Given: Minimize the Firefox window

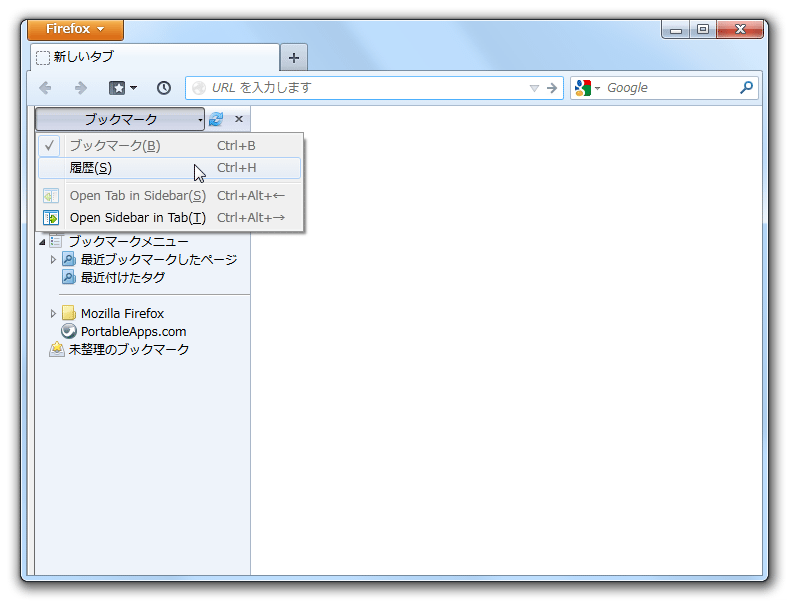Looking at the screenshot, I should point(676,29).
